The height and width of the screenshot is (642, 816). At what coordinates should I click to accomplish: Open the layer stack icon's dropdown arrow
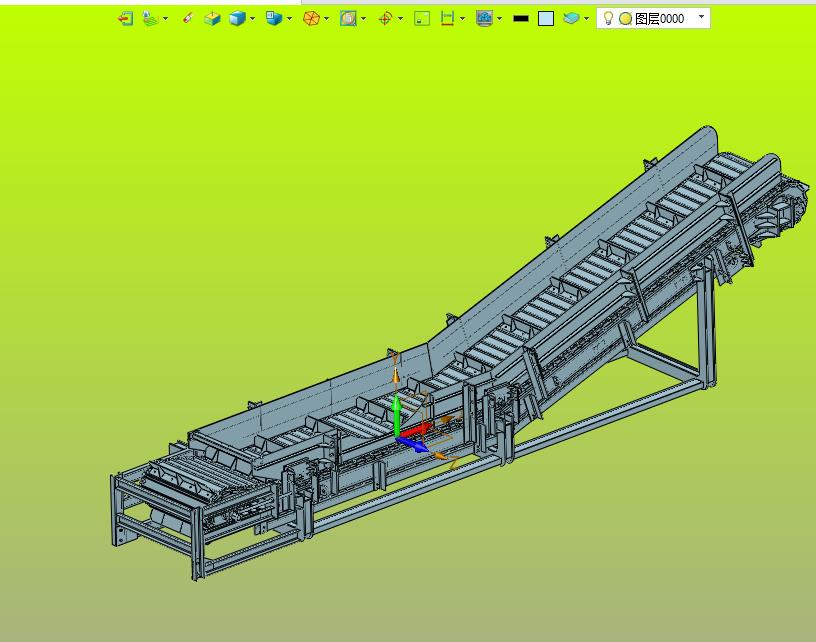(x=586, y=19)
